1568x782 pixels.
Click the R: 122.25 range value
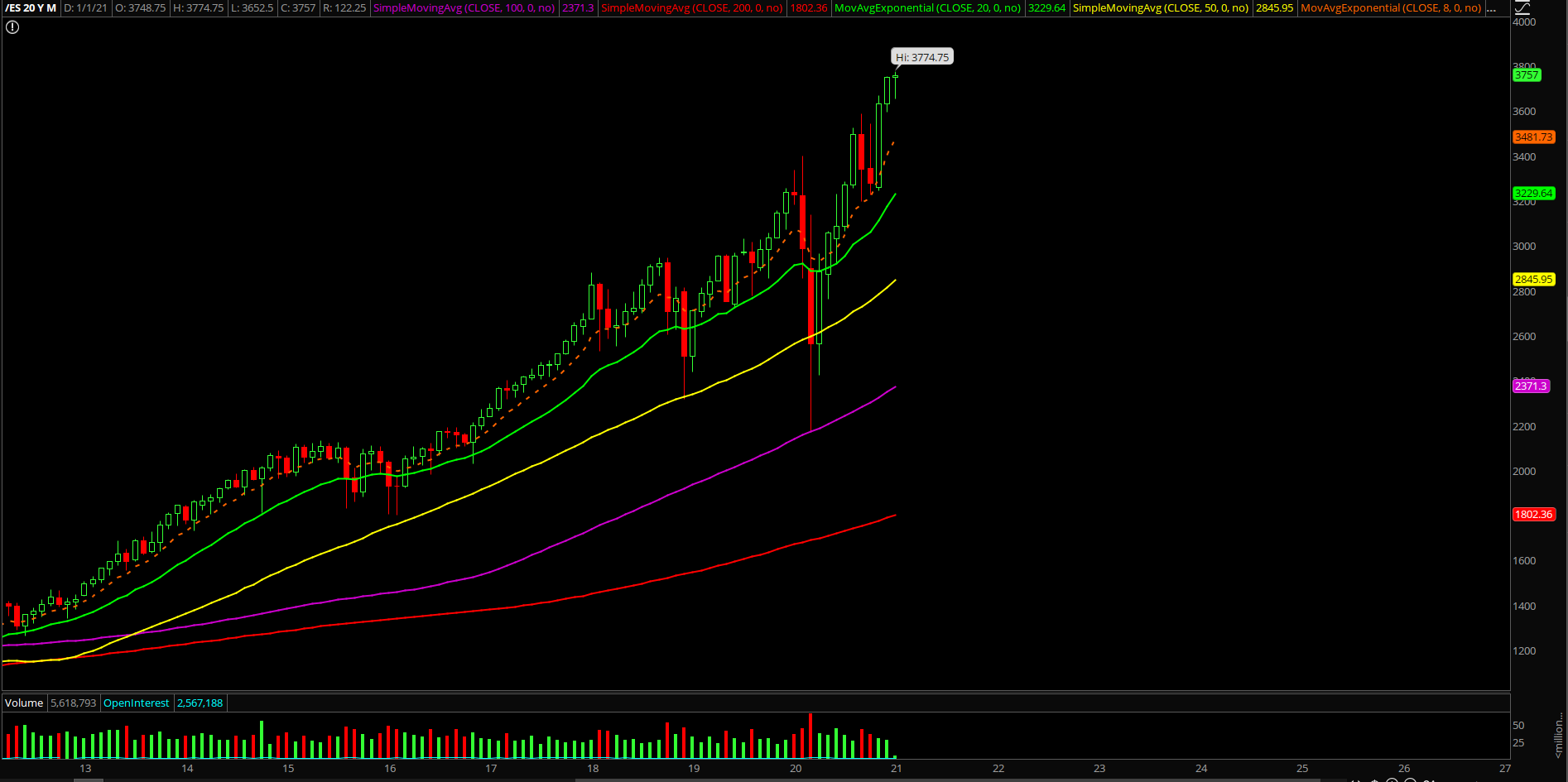(x=344, y=7)
